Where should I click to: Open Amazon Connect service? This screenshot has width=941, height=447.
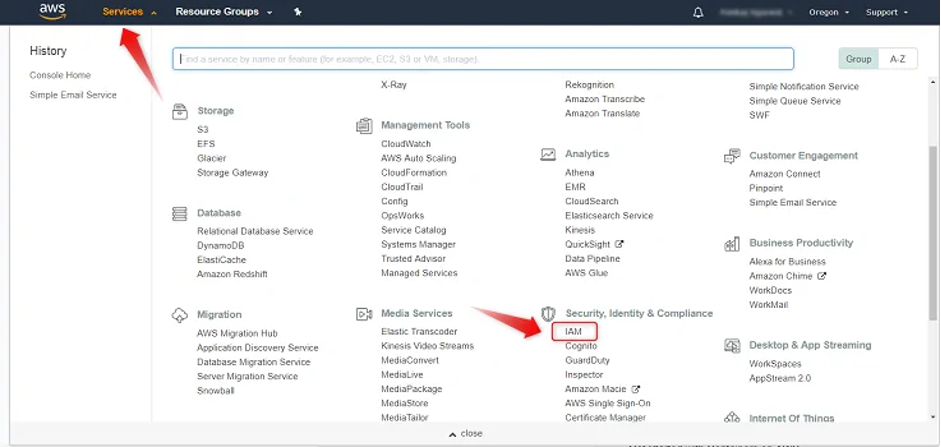[x=785, y=174]
